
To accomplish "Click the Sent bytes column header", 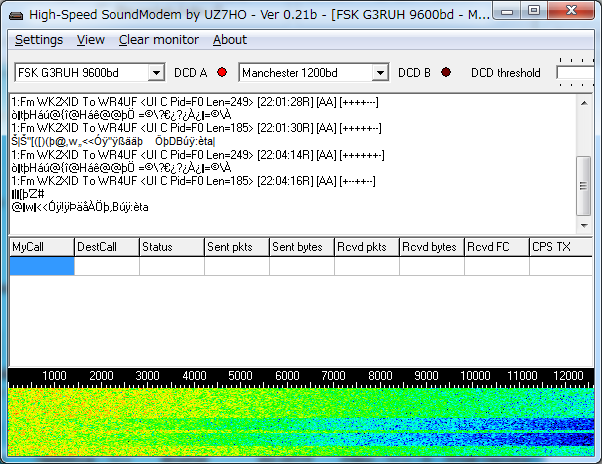I will [x=302, y=247].
